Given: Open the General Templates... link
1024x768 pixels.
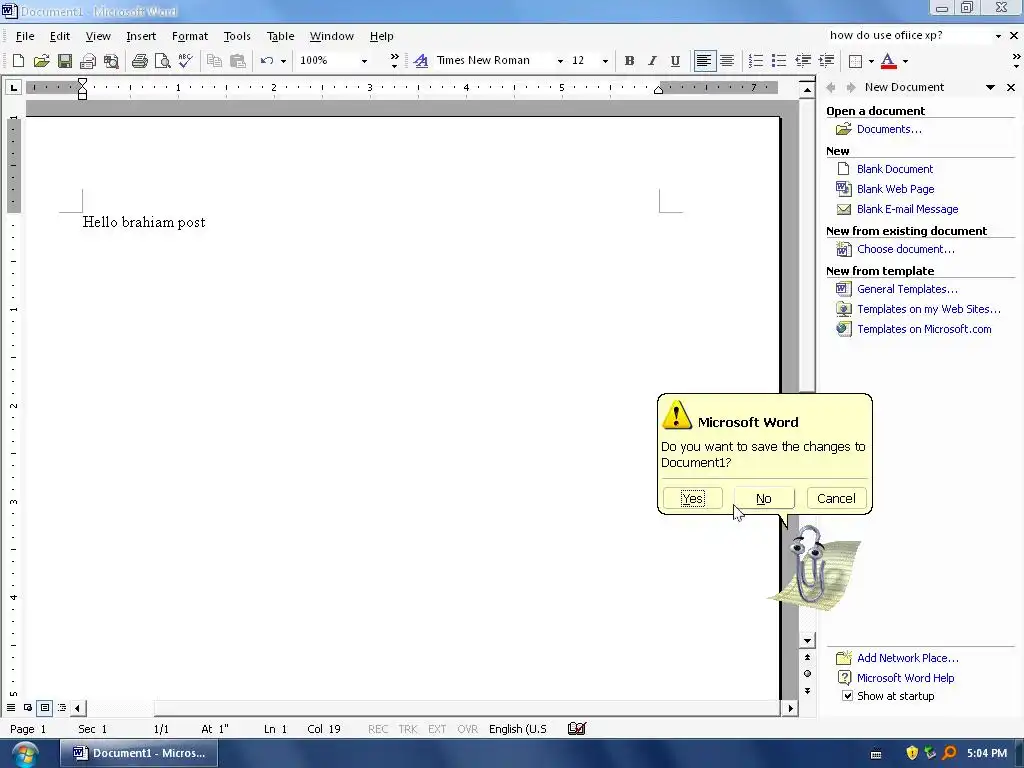Looking at the screenshot, I should pos(907,289).
